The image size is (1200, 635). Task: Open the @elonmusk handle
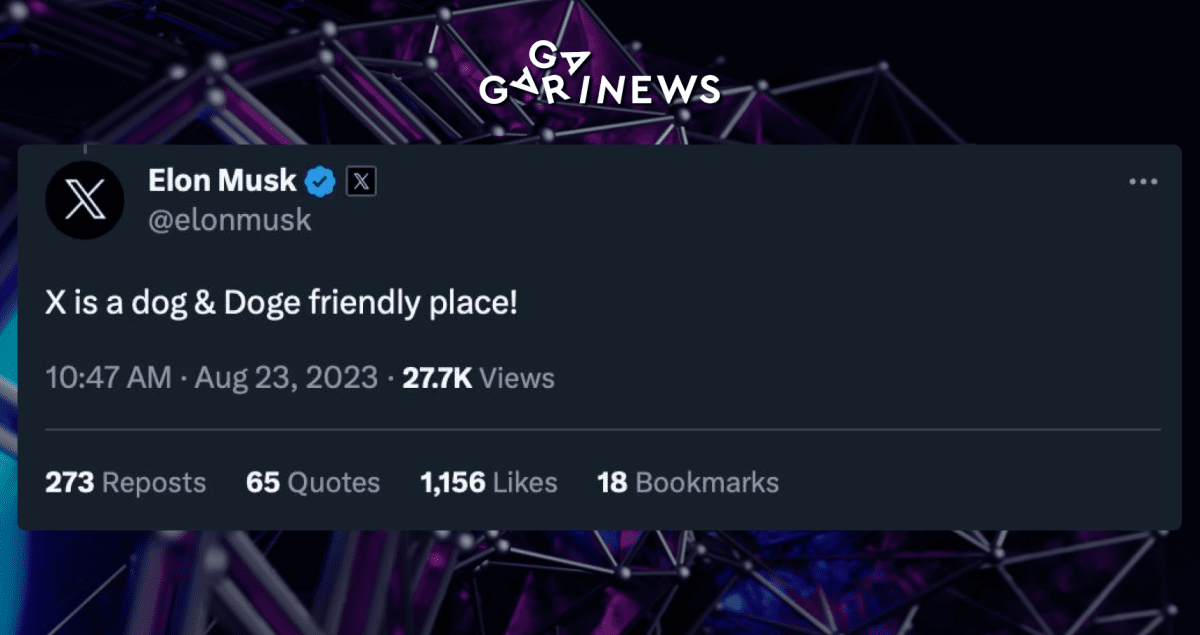pyautogui.click(x=230, y=220)
